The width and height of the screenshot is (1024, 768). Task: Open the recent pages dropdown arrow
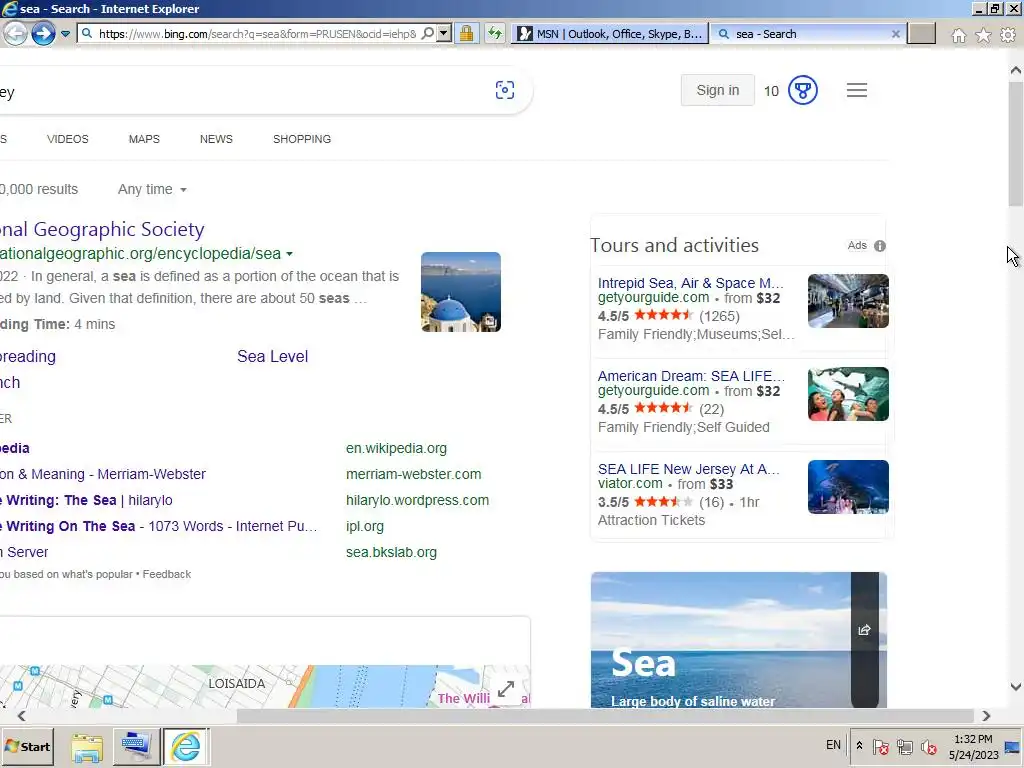(65, 34)
